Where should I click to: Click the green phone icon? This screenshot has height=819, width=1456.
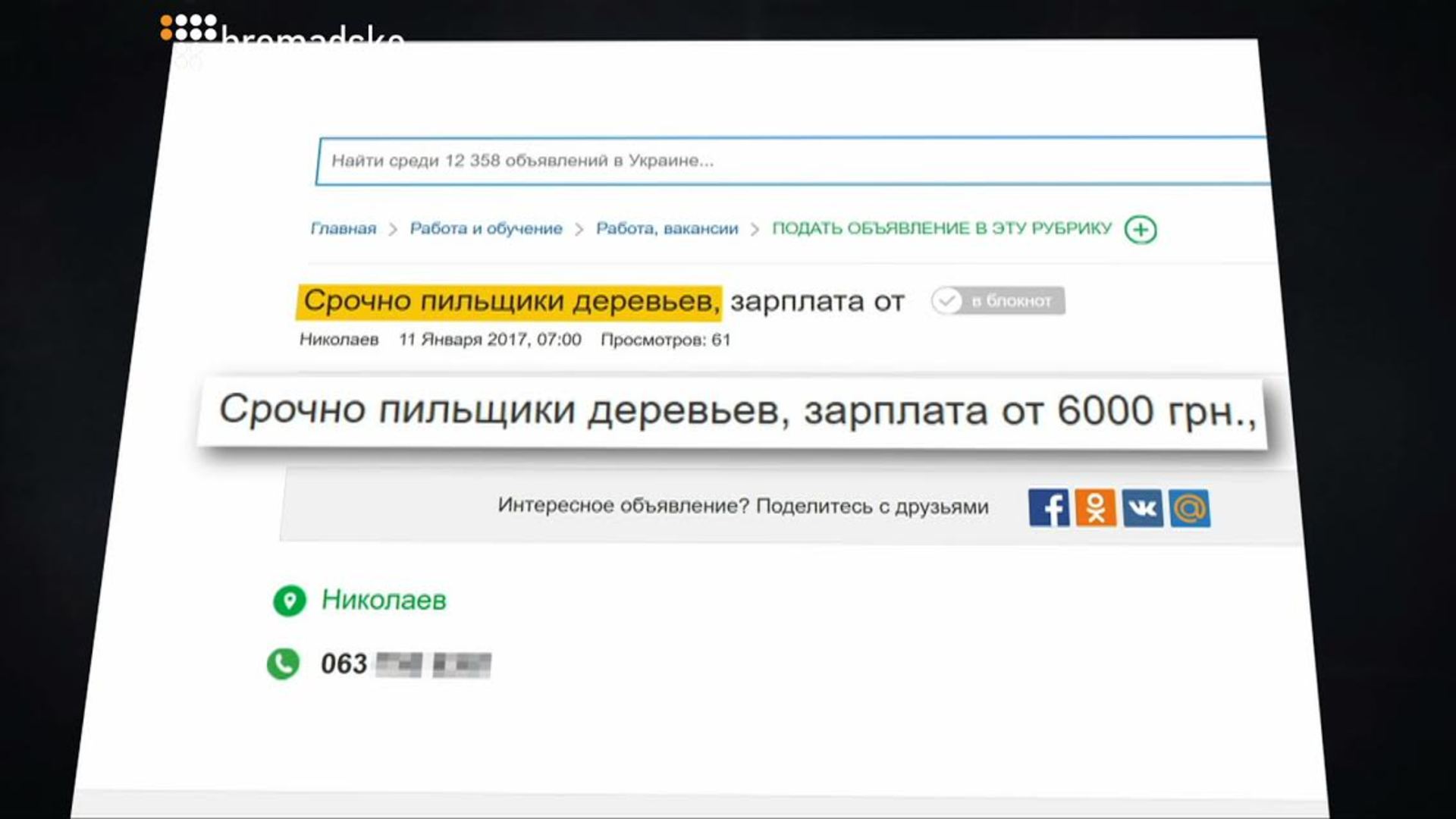(x=283, y=664)
